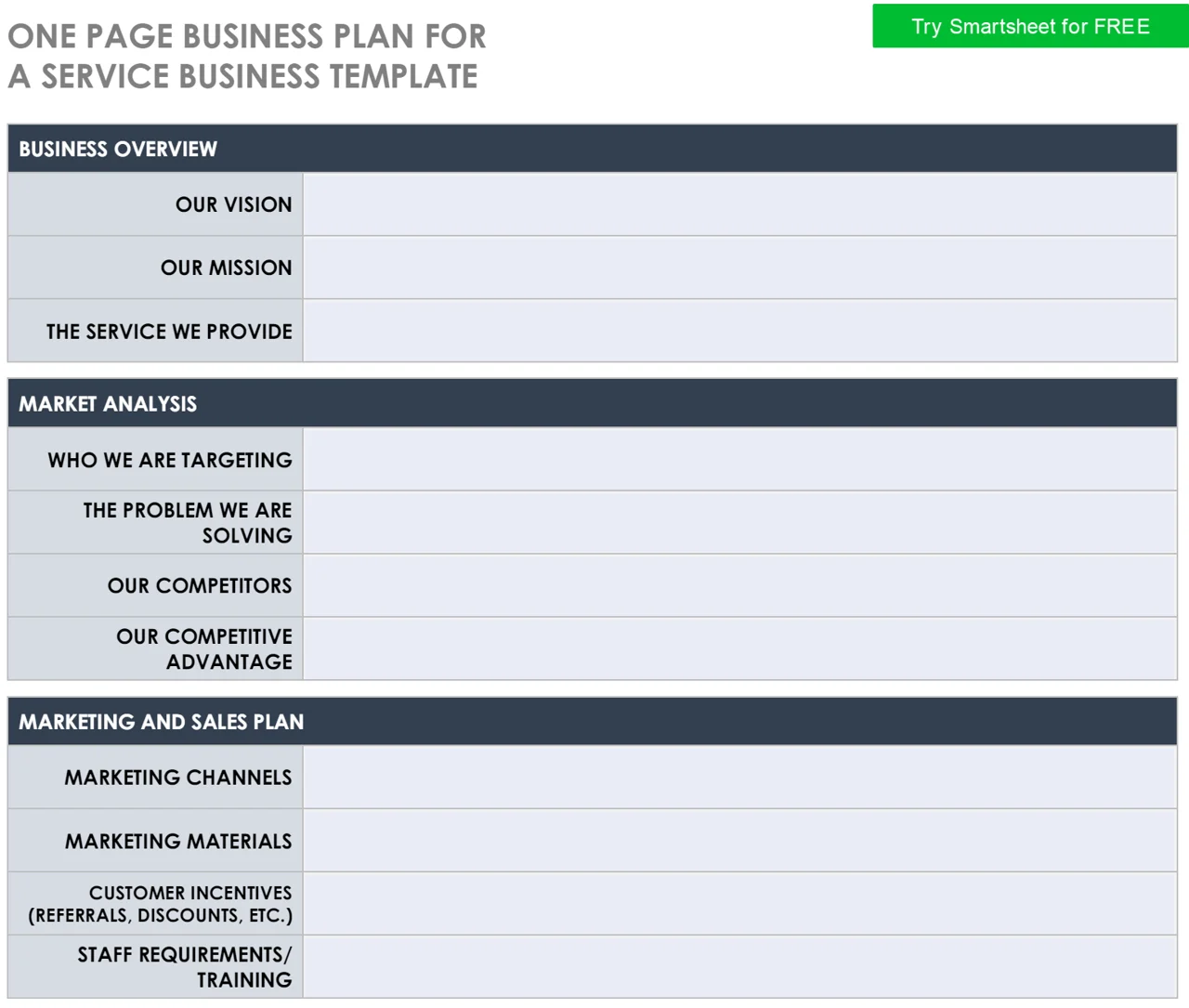Select the Marketing Materials input field
The height and width of the screenshot is (1008, 1189).
739,840
